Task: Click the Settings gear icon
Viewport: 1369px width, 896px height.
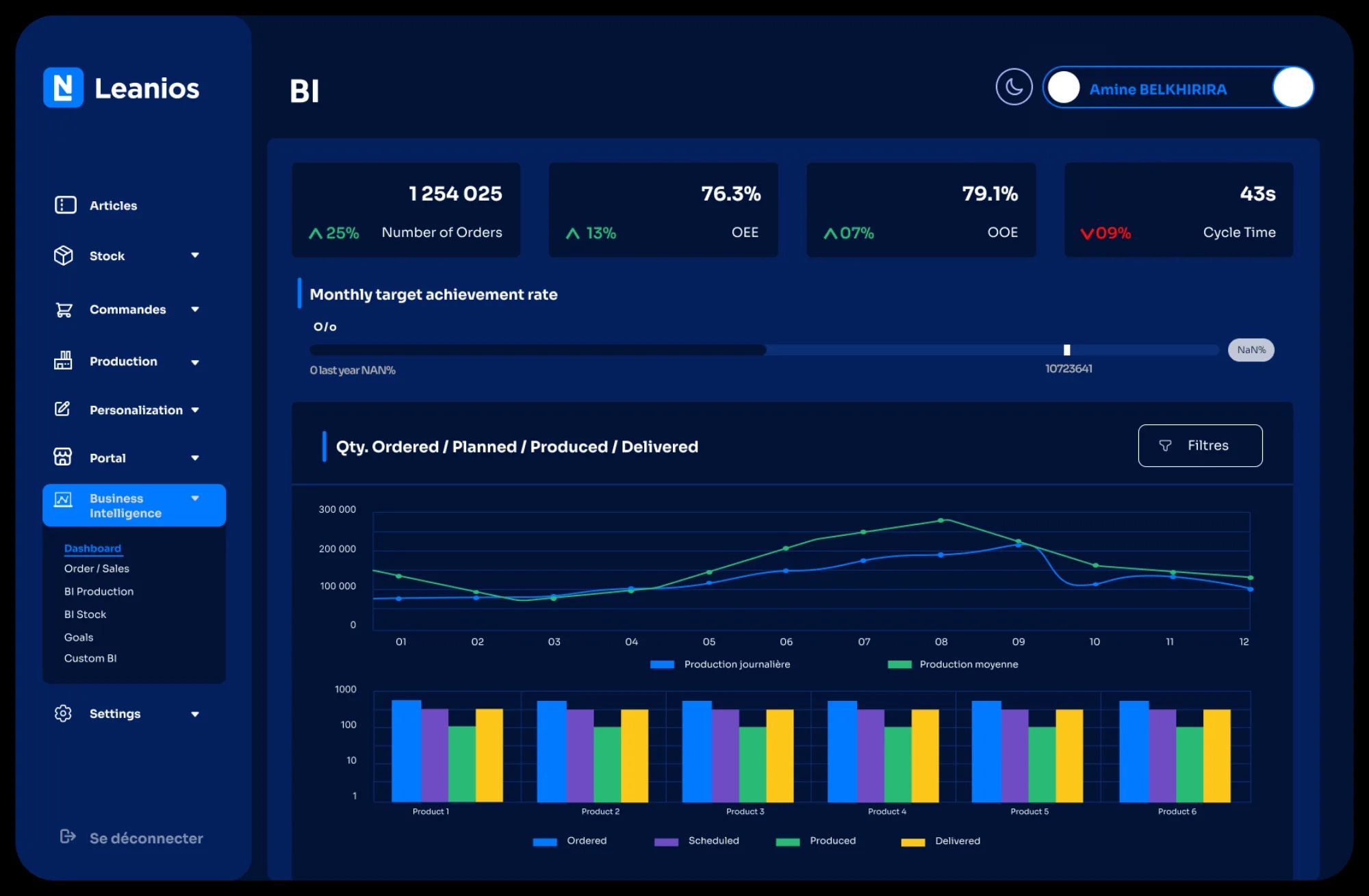Action: [x=63, y=713]
